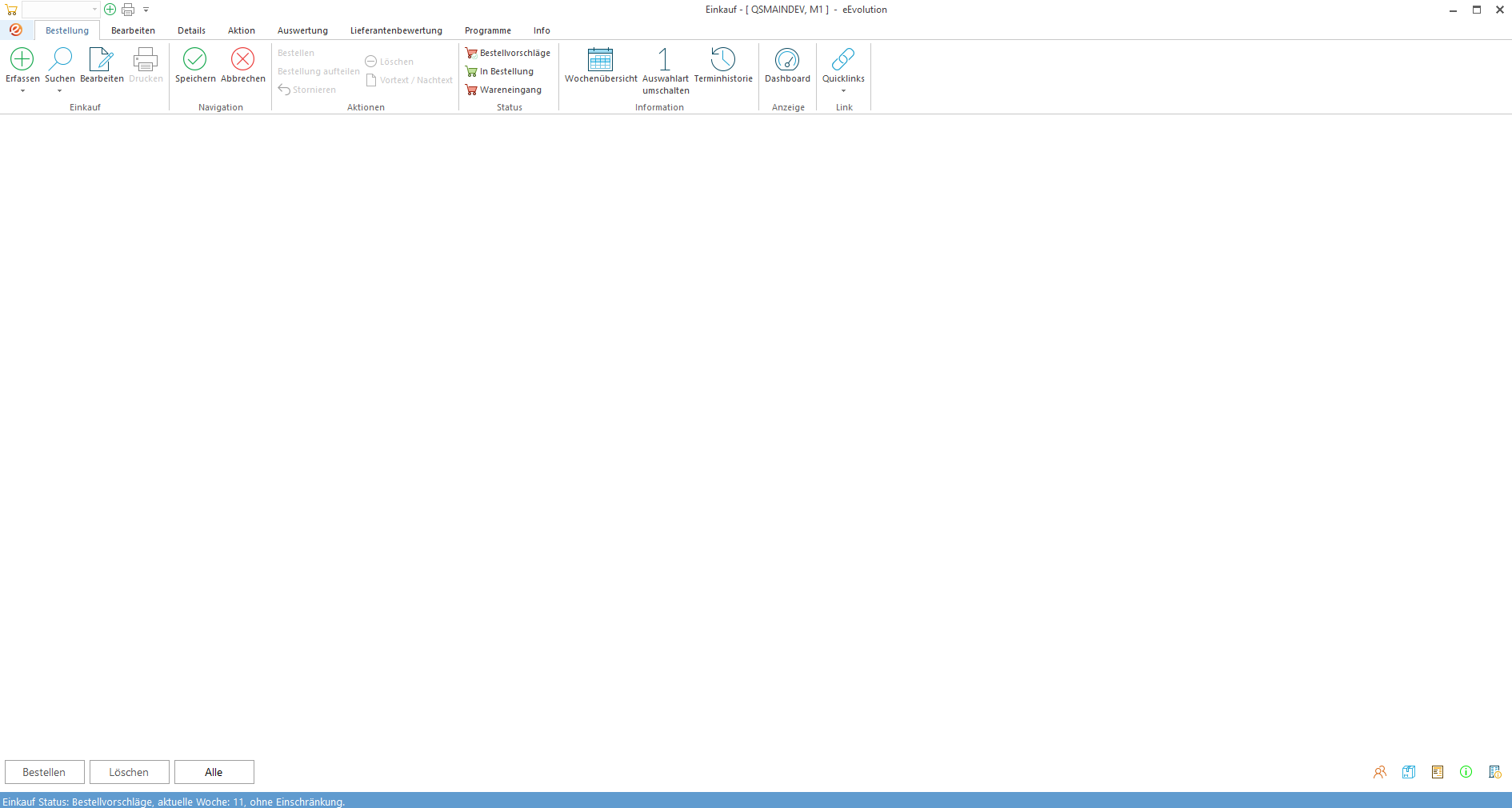Click the Alle button at bottom
The width and height of the screenshot is (1512, 808).
[214, 772]
